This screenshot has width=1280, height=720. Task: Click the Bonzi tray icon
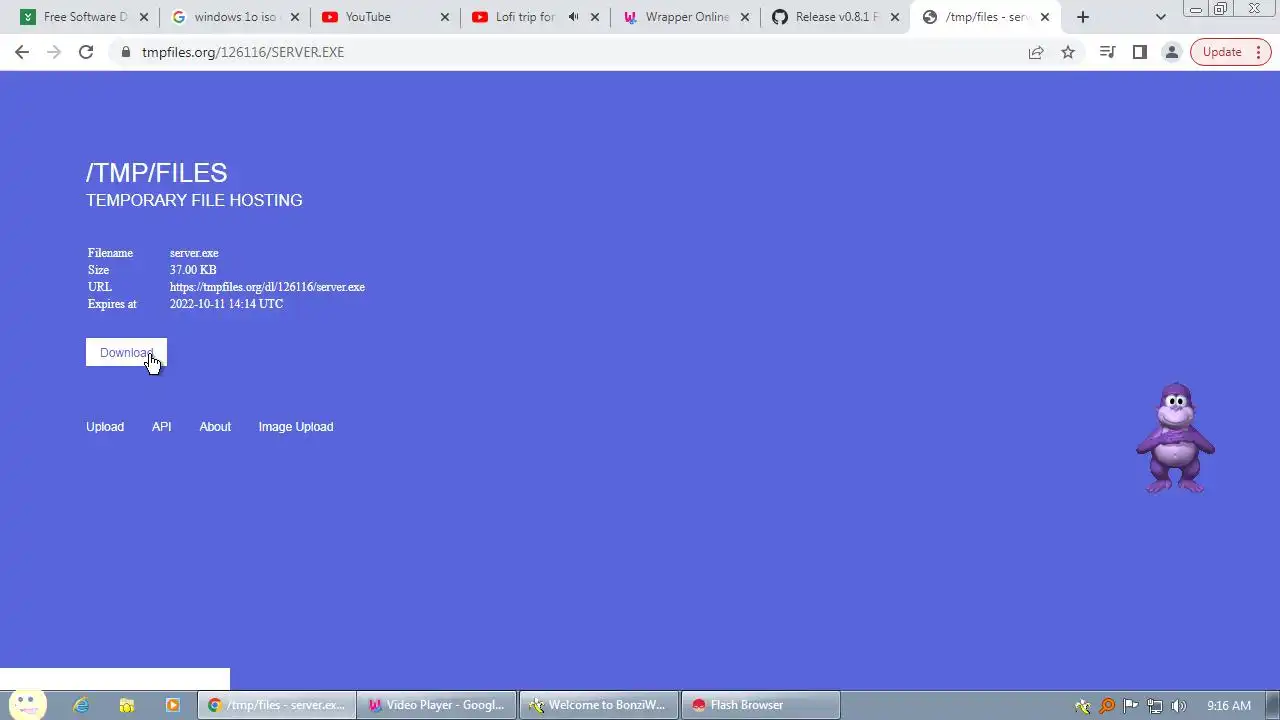pos(1083,706)
